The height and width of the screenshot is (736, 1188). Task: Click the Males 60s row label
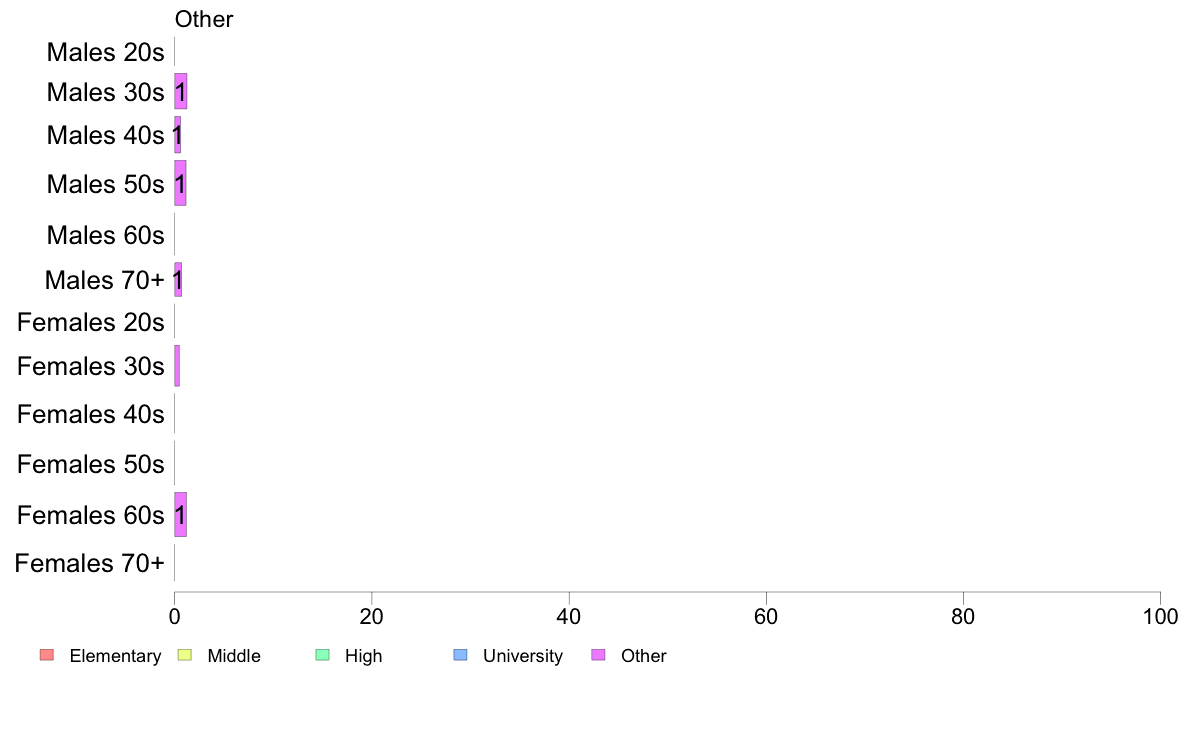tap(105, 235)
